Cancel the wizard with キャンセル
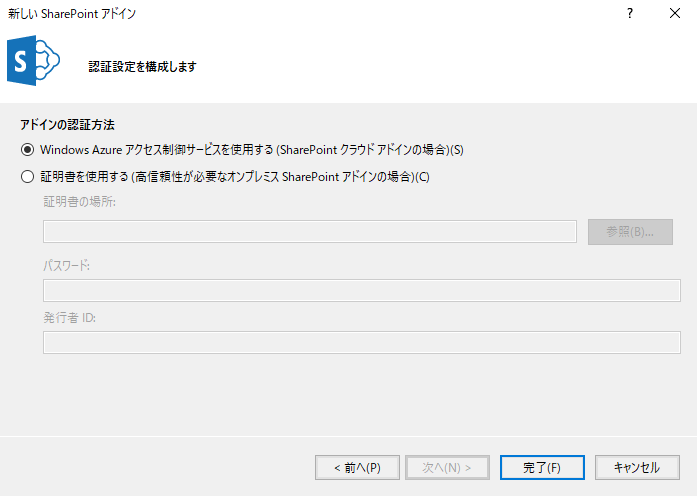Screen dimensions: 697x496 (x=636, y=467)
